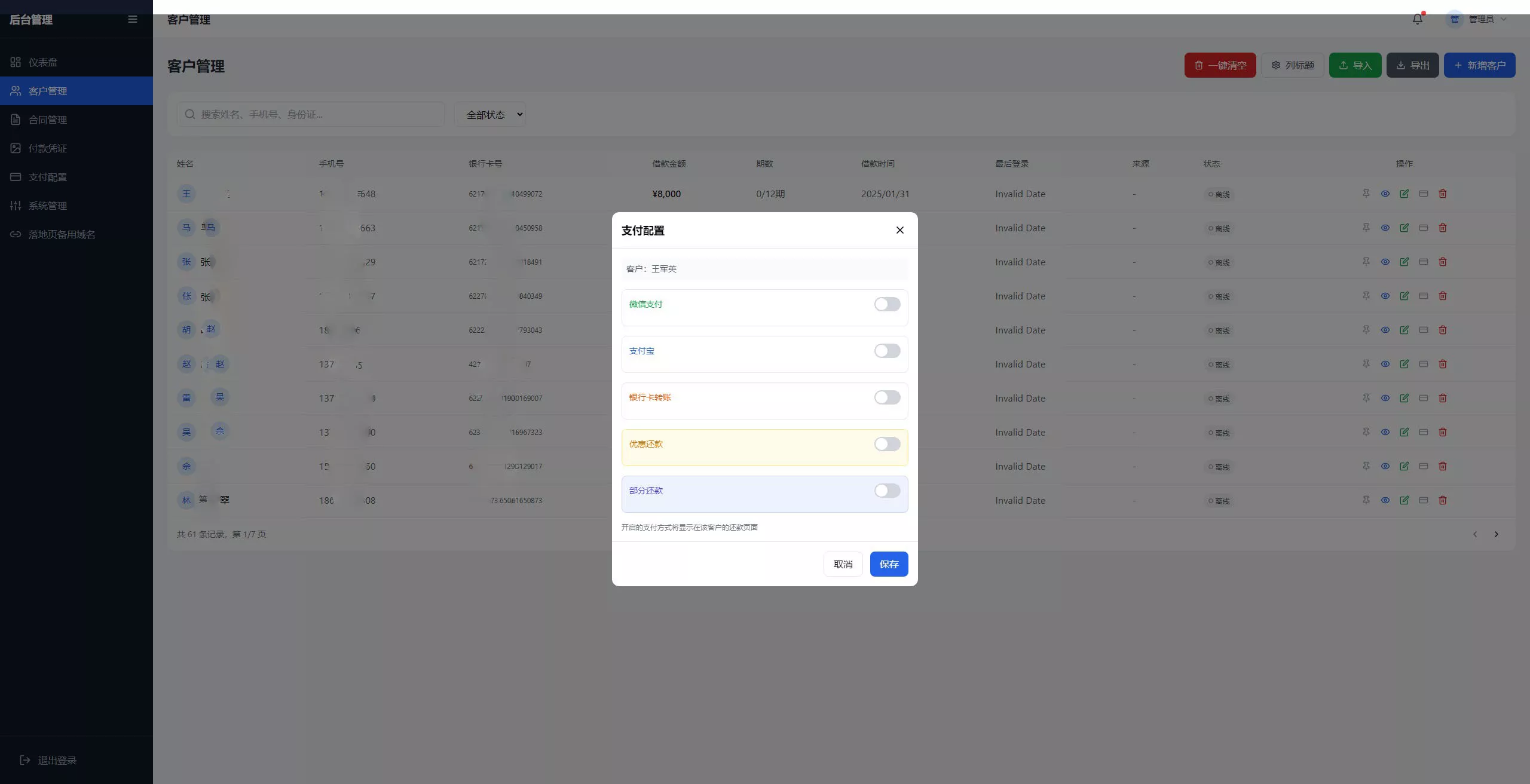Enable the 微信支付 toggle
Image resolution: width=1530 pixels, height=784 pixels.
887,304
